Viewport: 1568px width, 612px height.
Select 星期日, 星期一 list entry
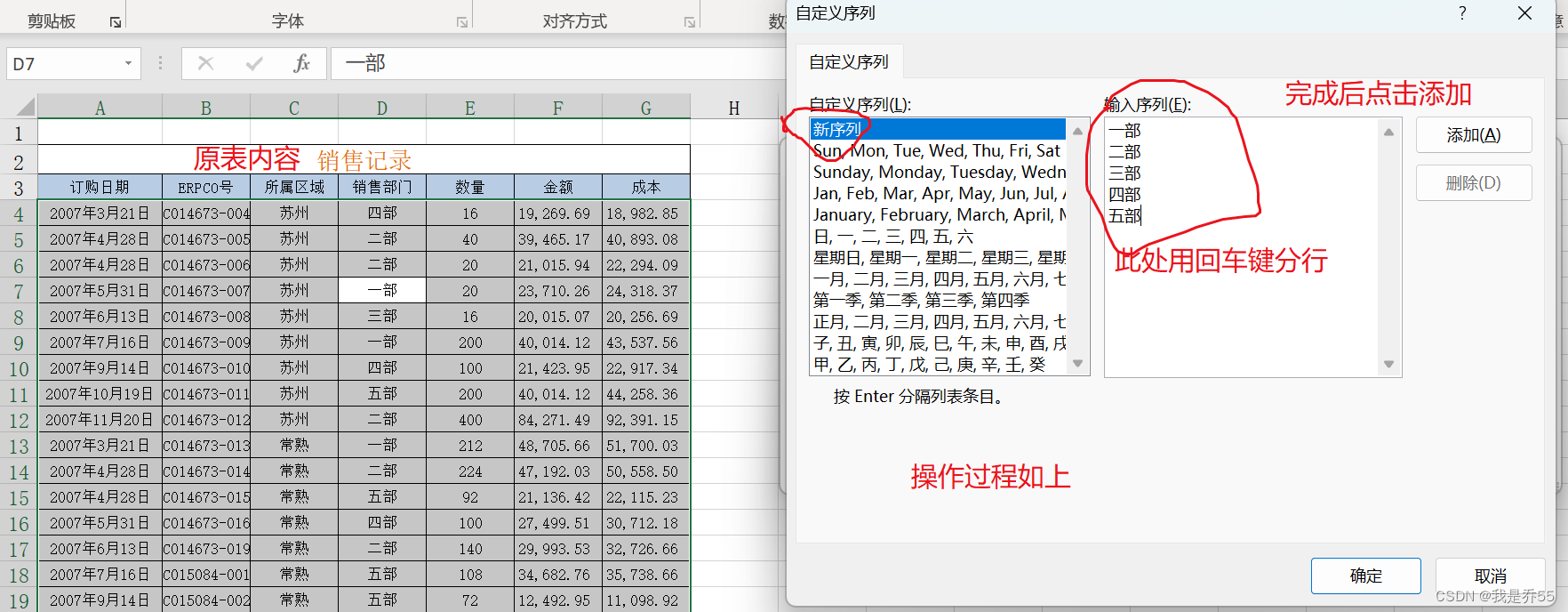click(938, 257)
